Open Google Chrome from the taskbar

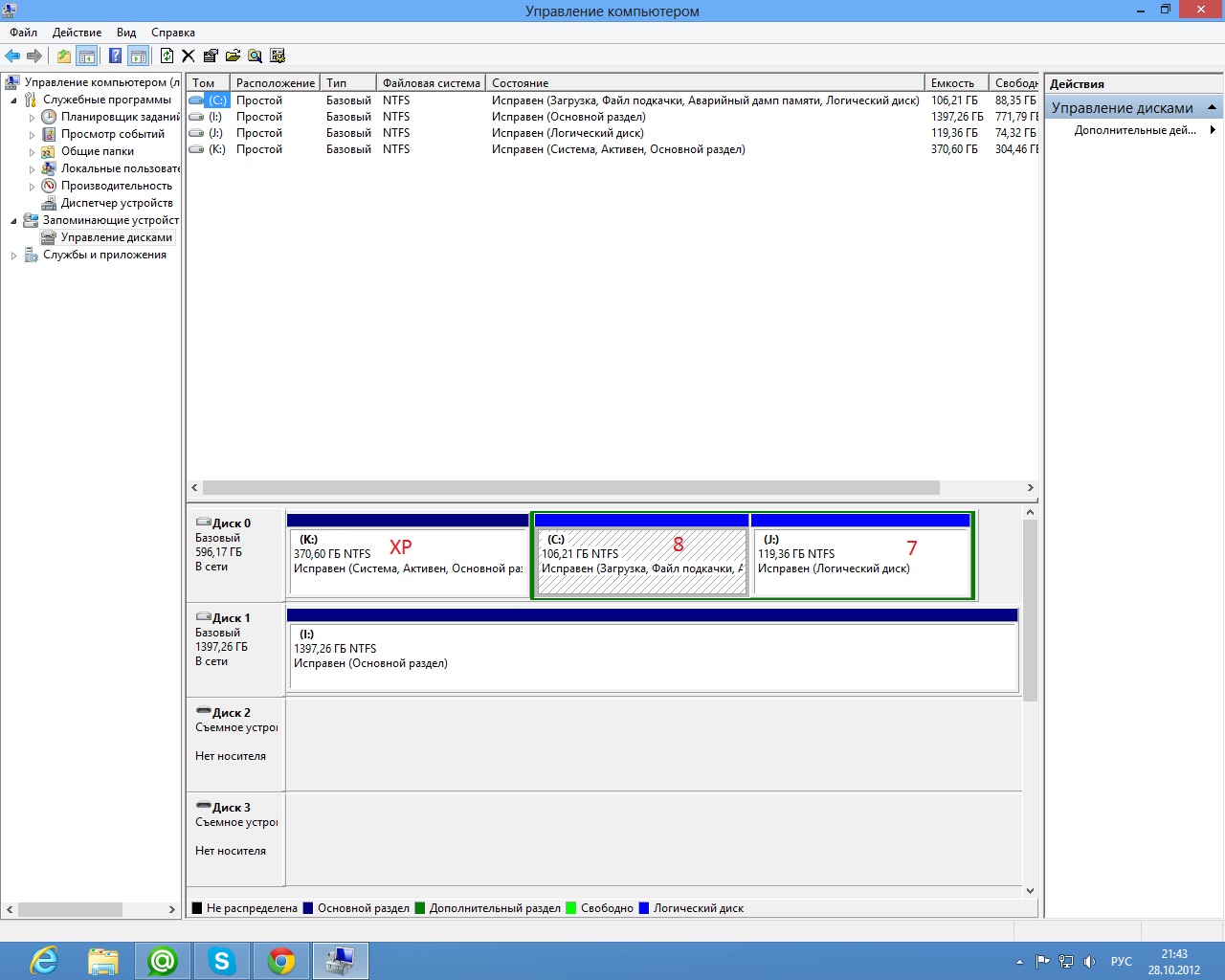tap(281, 960)
